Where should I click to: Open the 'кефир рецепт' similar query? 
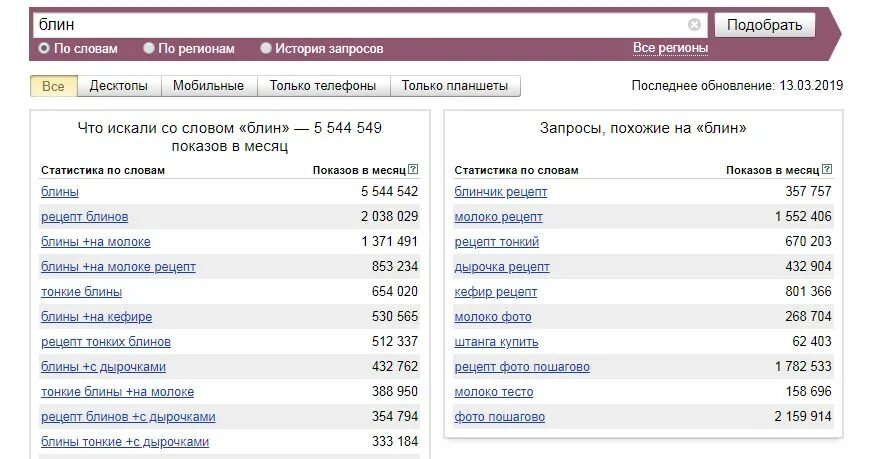(x=496, y=292)
